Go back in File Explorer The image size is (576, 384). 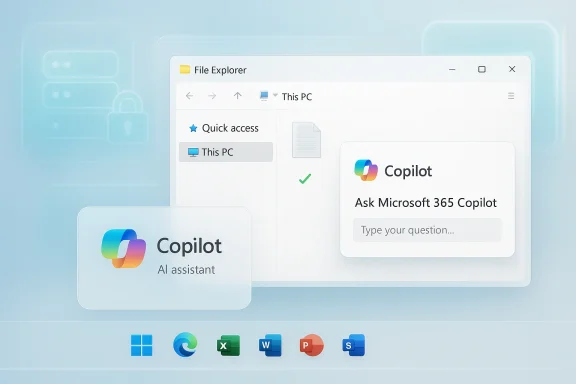(x=190, y=96)
